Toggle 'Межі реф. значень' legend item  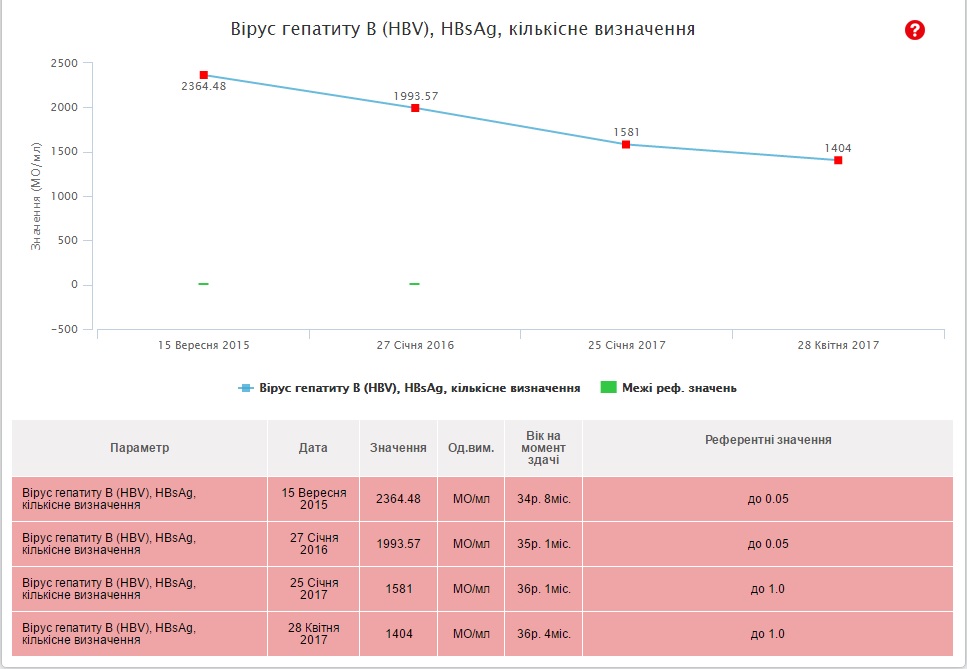pos(679,388)
